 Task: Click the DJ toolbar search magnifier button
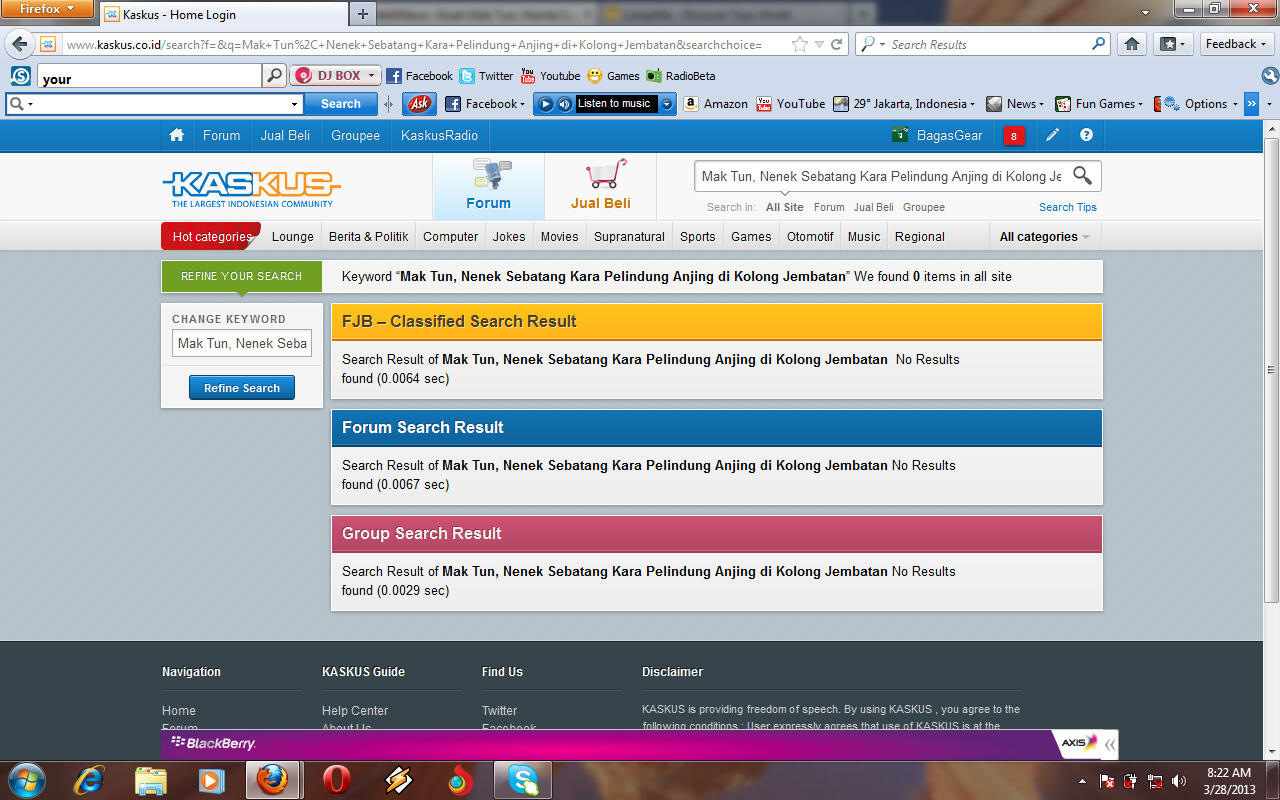pyautogui.click(x=274, y=76)
